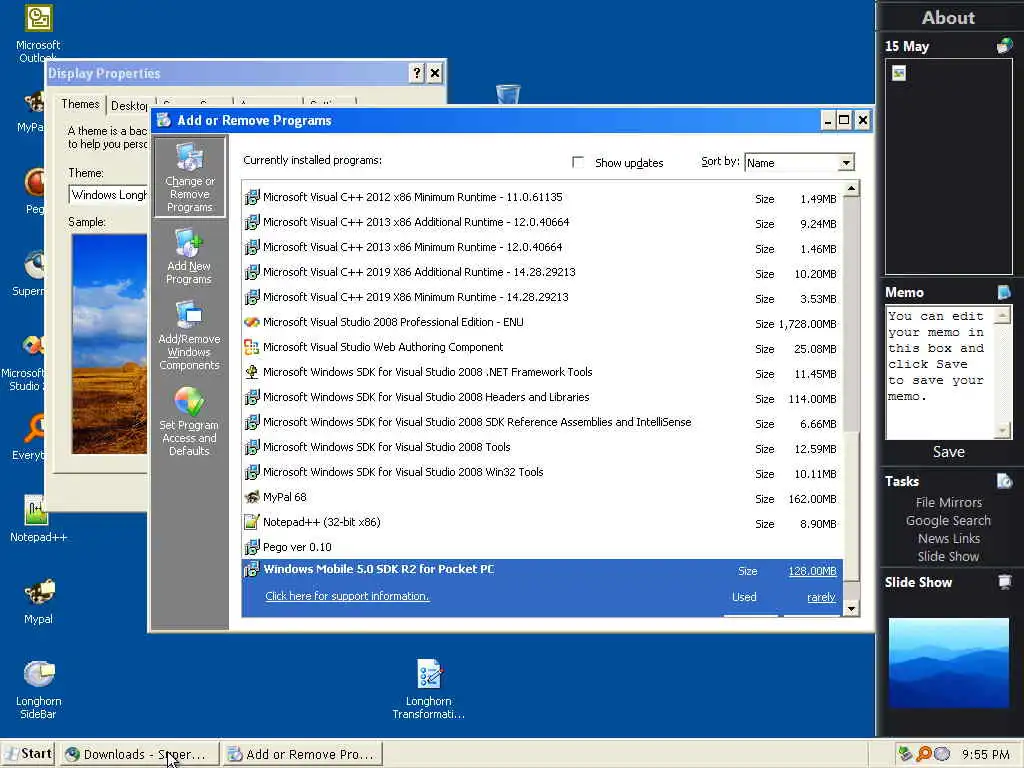Open Mypal desktop shortcut
The width and height of the screenshot is (1024, 768).
[39, 601]
